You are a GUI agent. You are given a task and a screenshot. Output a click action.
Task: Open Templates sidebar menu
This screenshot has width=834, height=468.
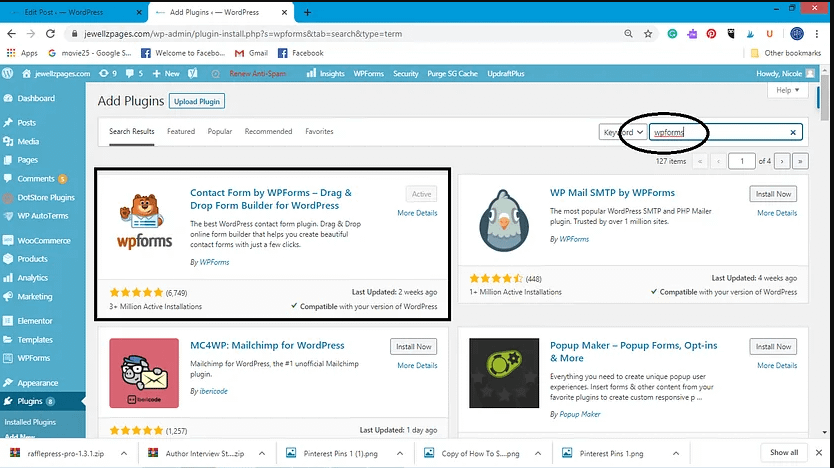35,340
